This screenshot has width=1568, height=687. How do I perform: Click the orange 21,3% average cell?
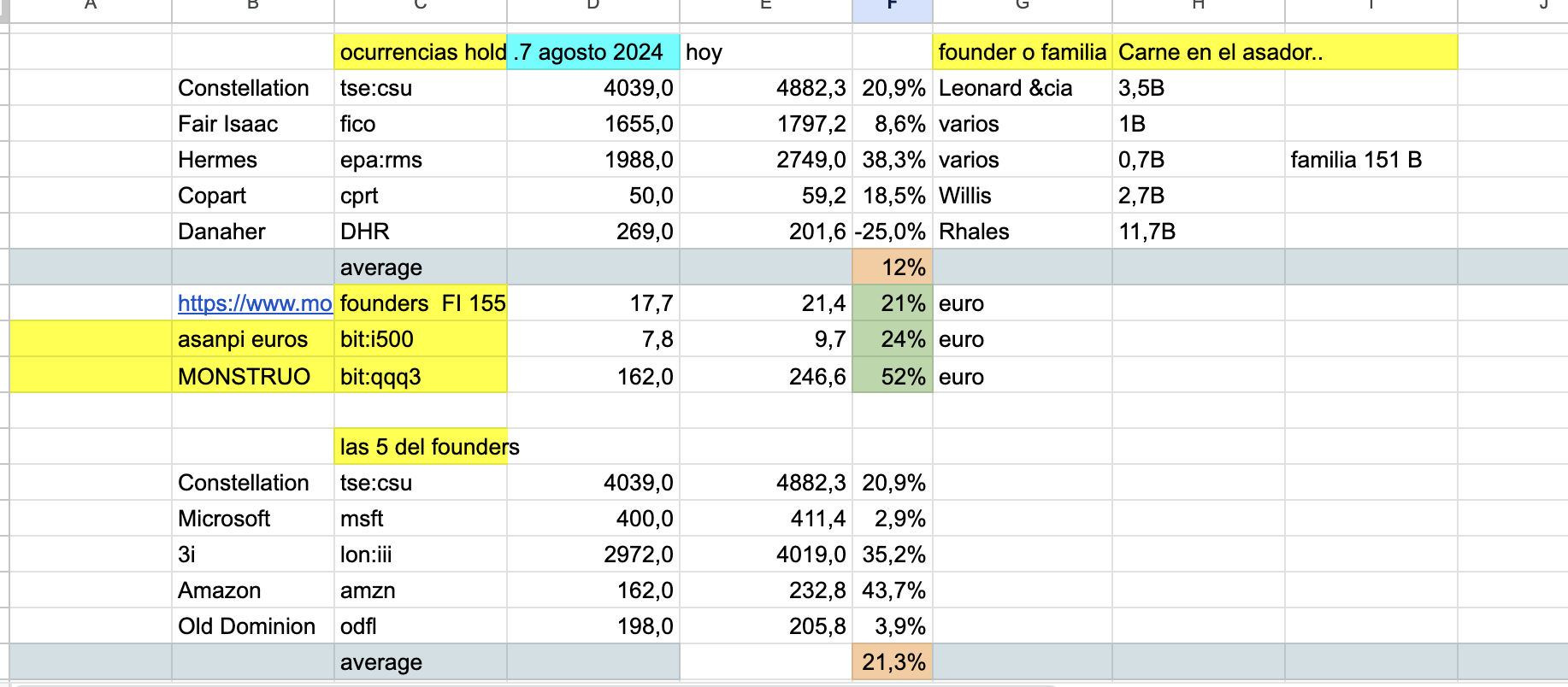(893, 662)
